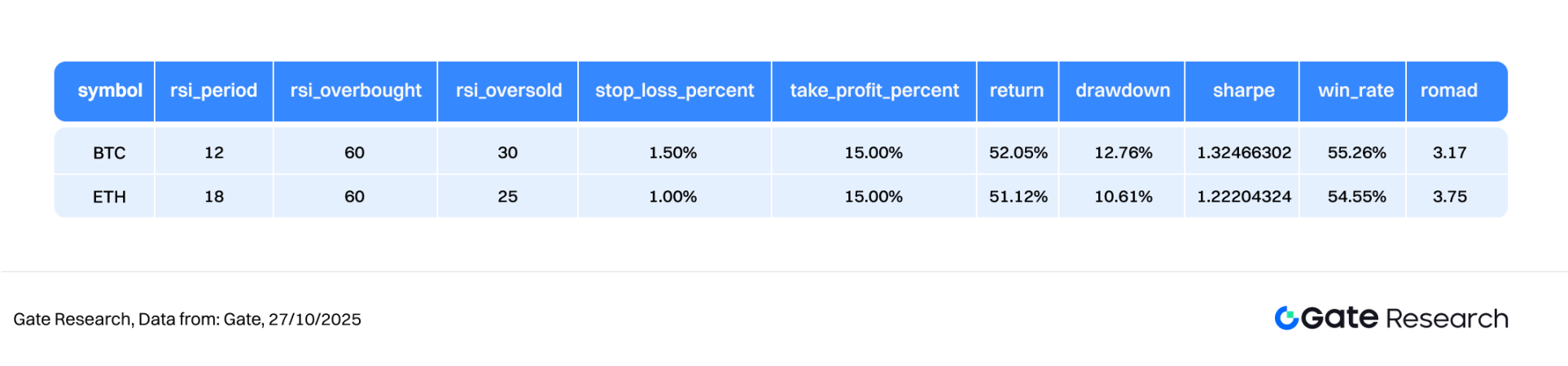The image size is (1568, 366).
Task: Click BTC win rate 55.26%
Action: pyautogui.click(x=1356, y=153)
